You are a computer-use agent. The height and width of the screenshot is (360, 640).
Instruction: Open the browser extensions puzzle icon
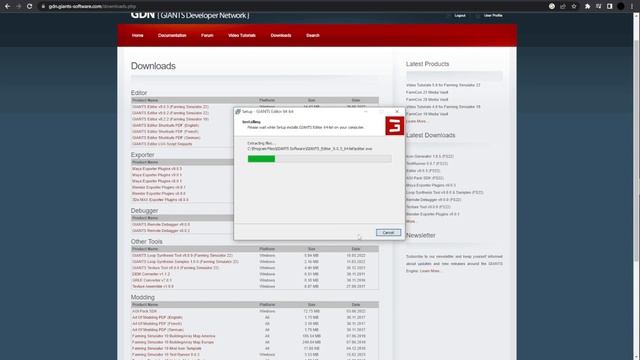coord(587,6)
